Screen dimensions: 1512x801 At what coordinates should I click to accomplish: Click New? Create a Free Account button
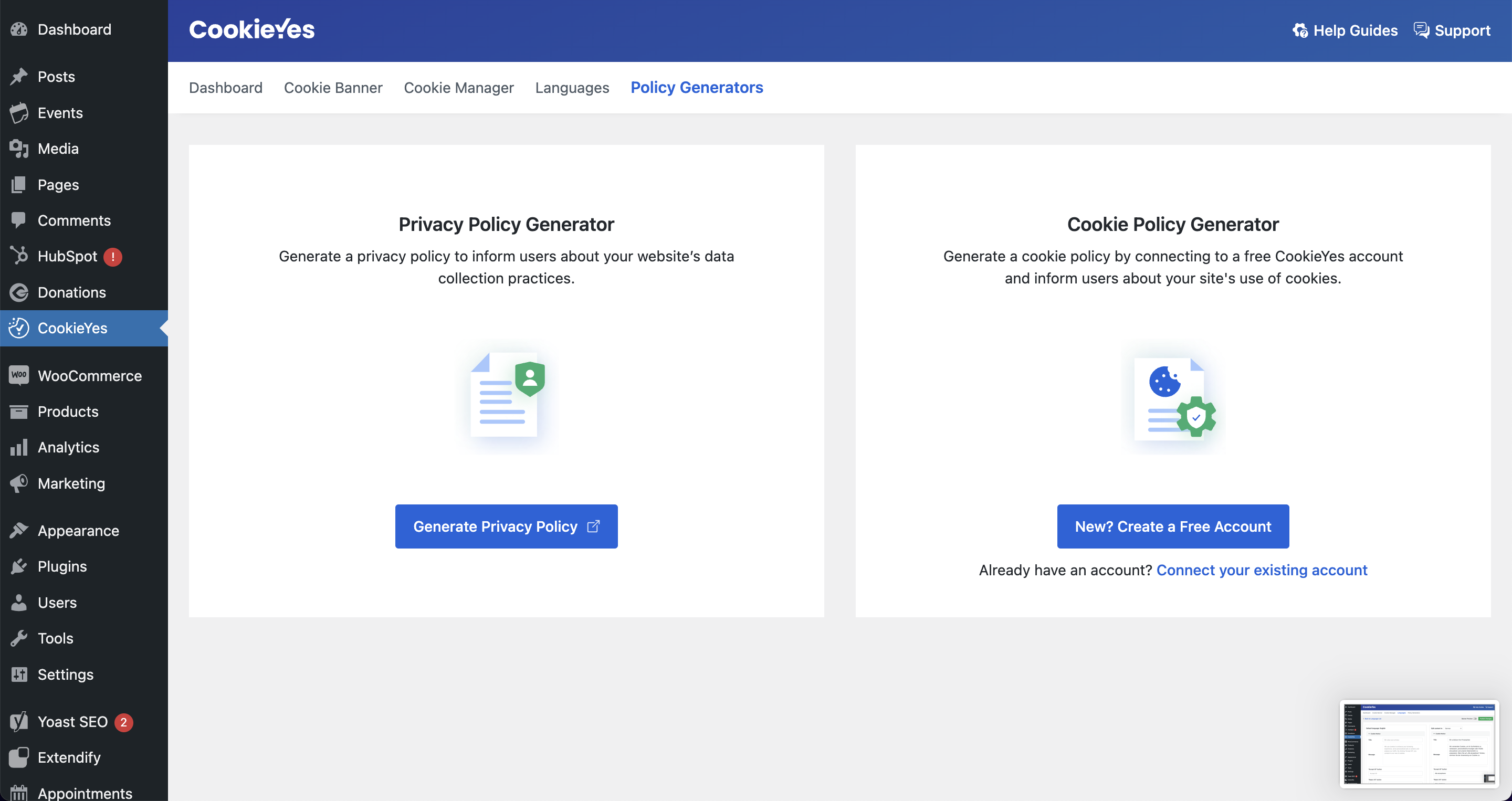1173,526
